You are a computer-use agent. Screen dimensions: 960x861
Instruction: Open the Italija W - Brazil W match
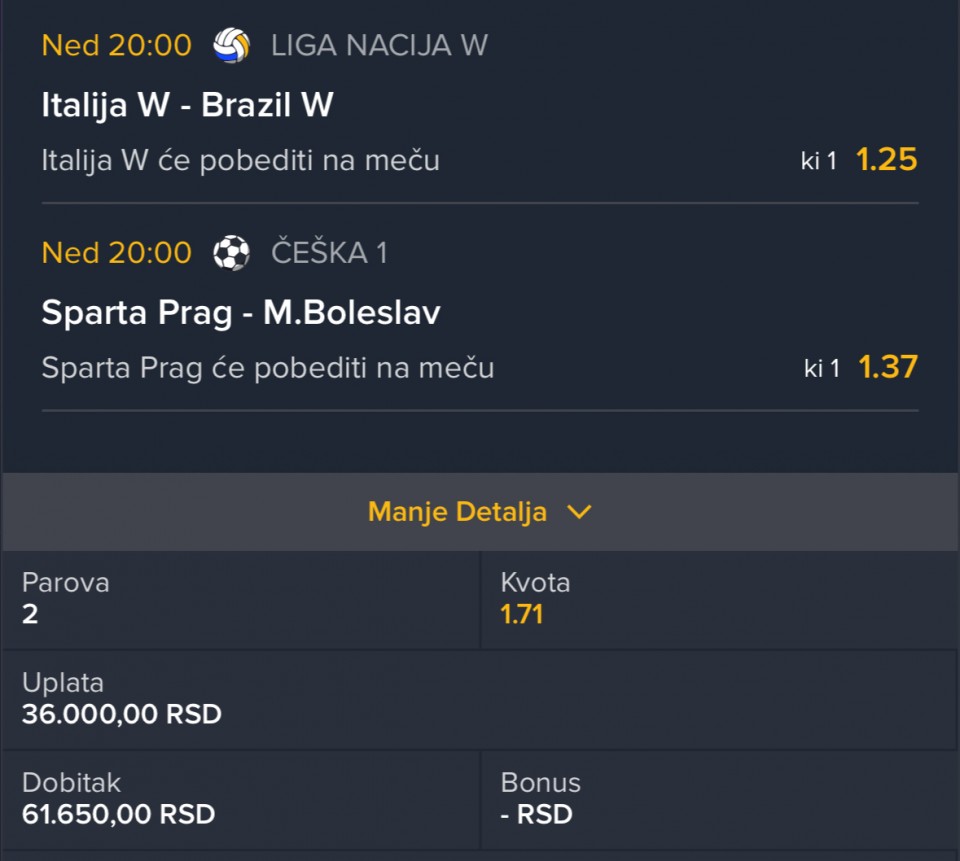tap(187, 104)
